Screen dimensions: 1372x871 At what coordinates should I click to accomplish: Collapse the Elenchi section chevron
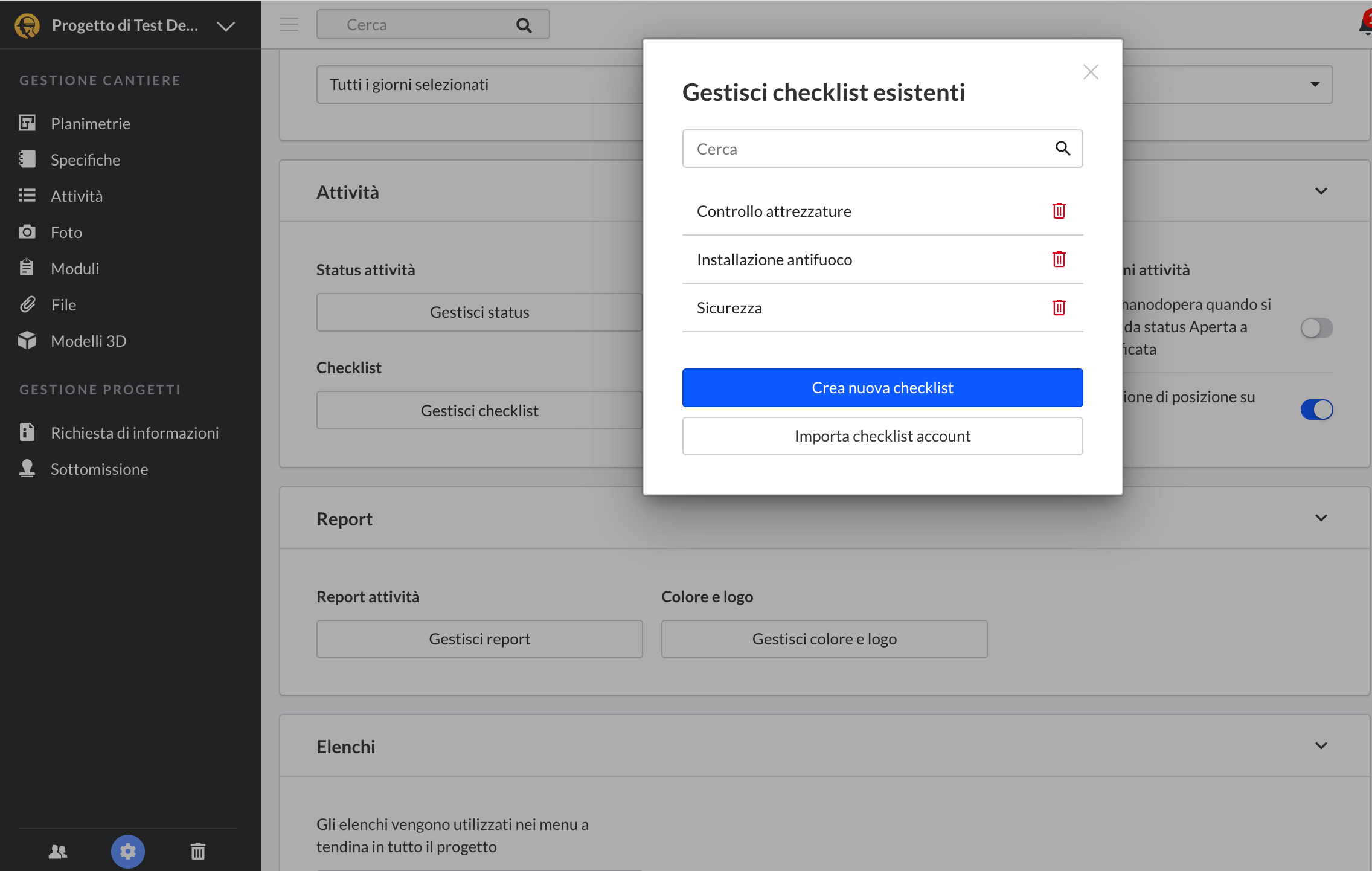click(1321, 746)
